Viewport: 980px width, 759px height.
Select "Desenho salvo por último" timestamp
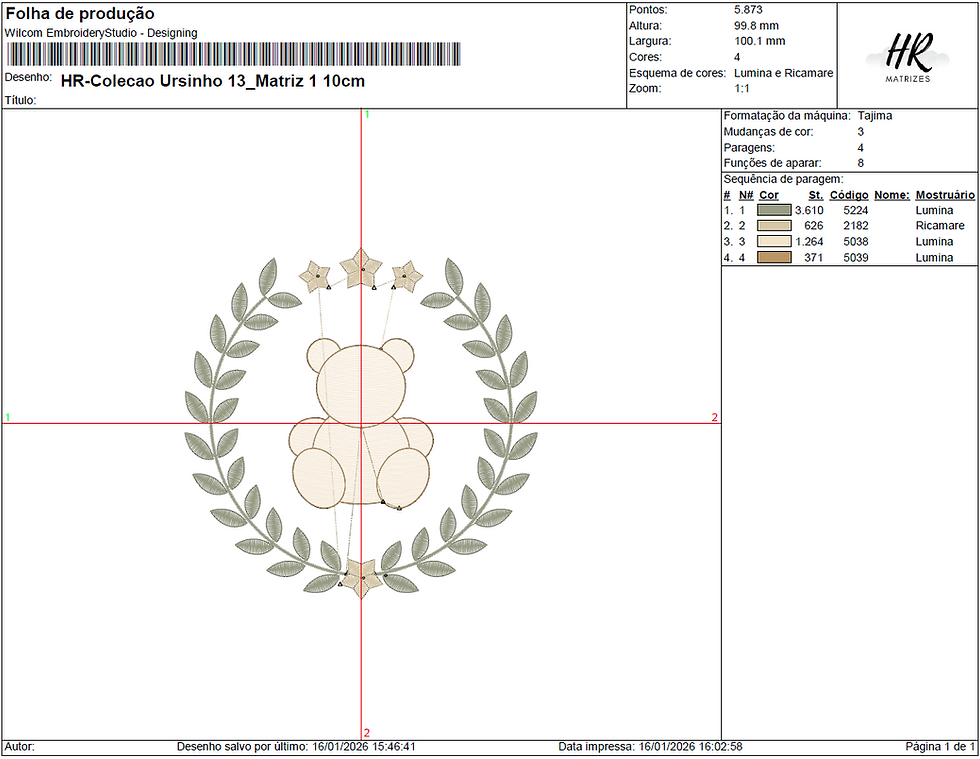[296, 746]
